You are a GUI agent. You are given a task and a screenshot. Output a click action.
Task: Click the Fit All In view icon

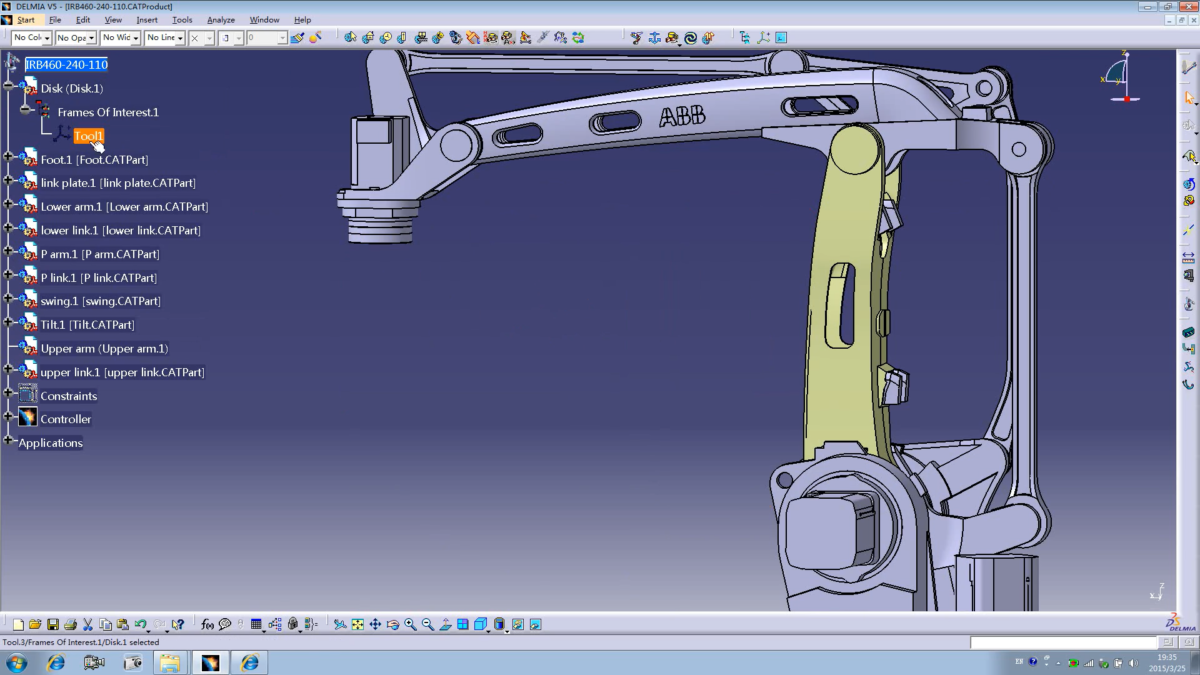358,625
